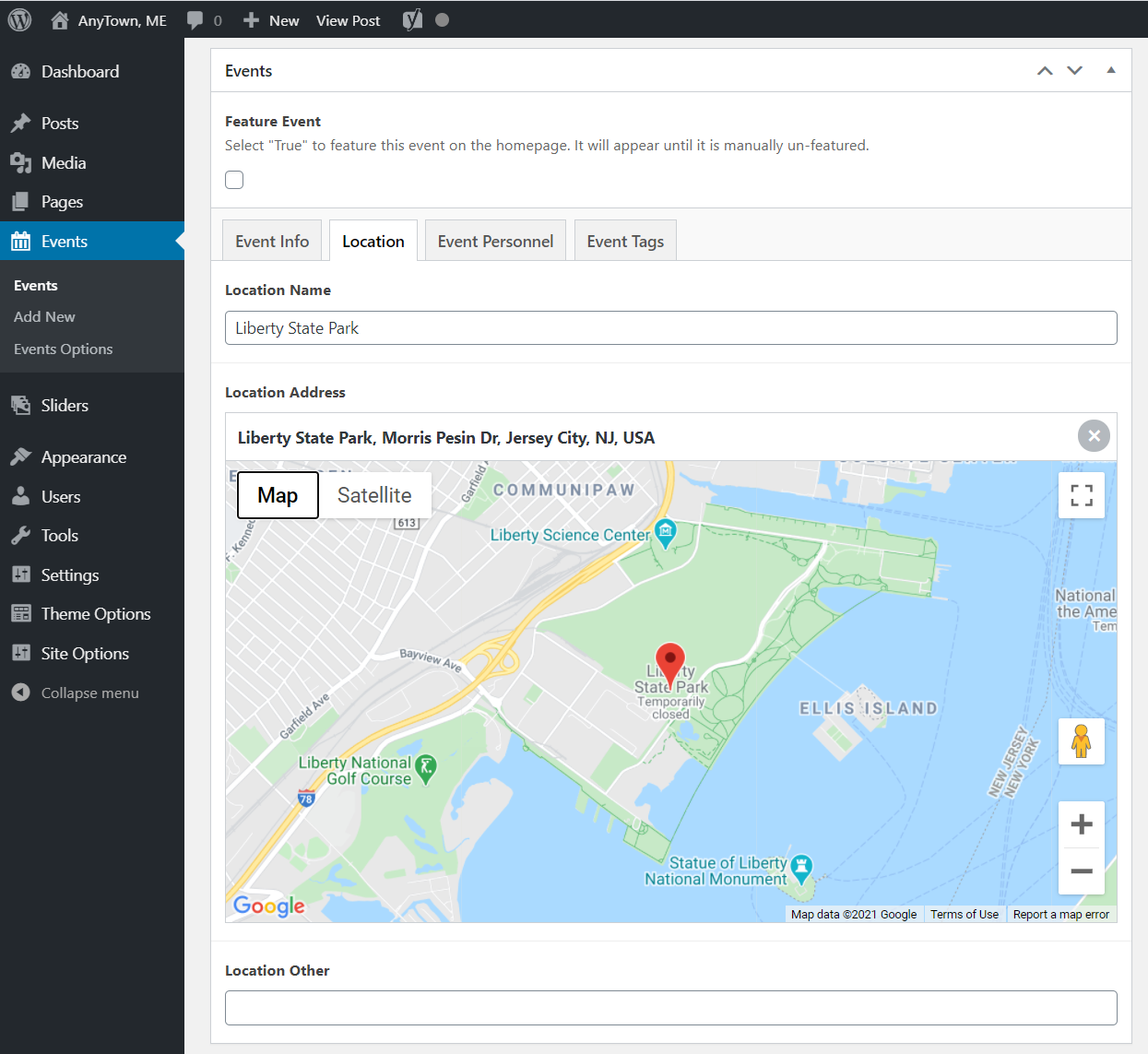Viewport: 1148px width, 1054px height.
Task: Open the Event Info tab
Action: pos(272,241)
